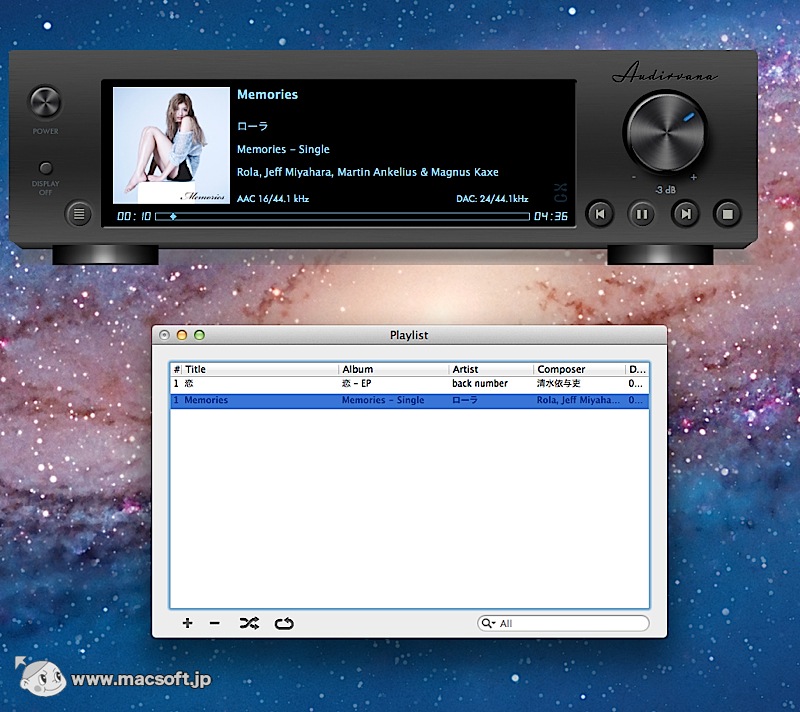Click the playback progress bar handle
The width and height of the screenshot is (800, 712).
(x=173, y=216)
